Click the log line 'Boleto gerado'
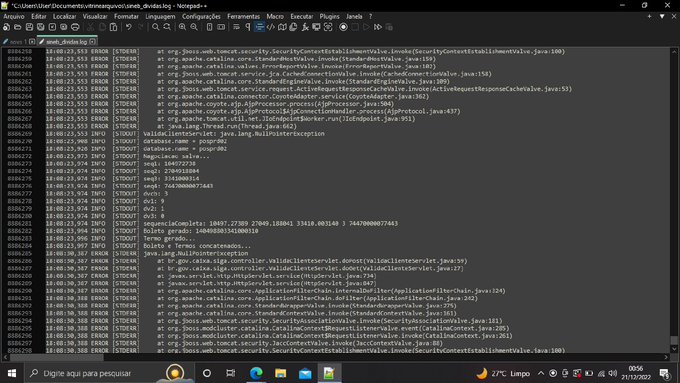This screenshot has height=383, width=680. click(x=201, y=231)
